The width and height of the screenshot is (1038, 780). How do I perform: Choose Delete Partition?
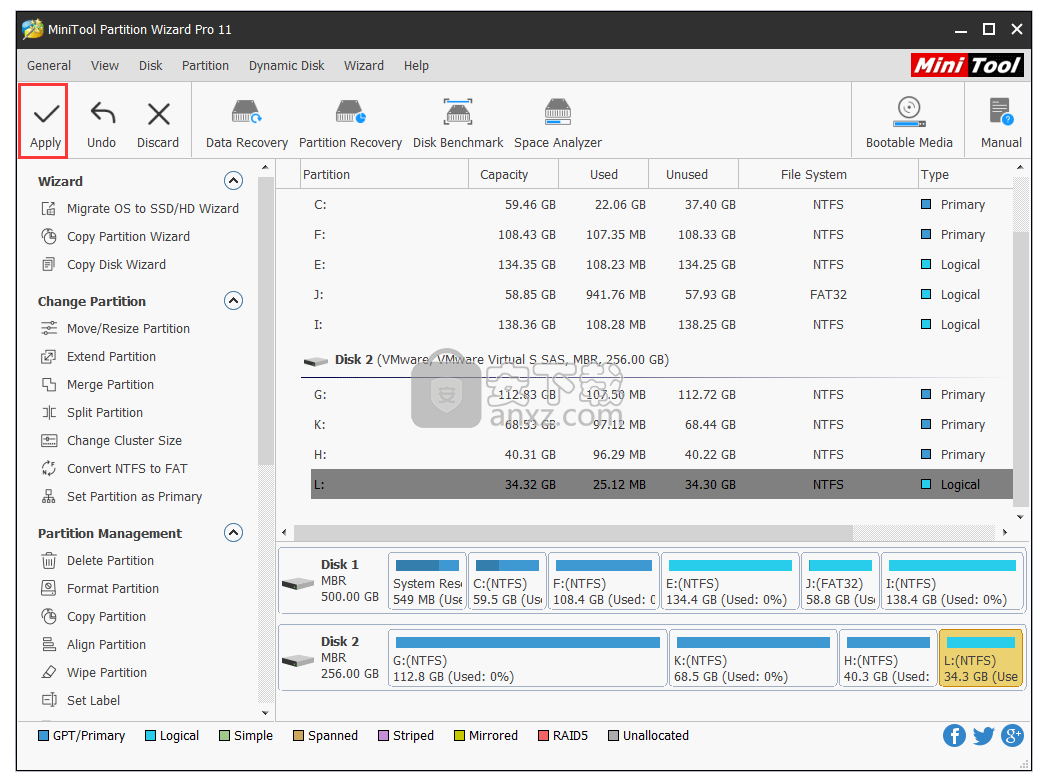(97, 561)
